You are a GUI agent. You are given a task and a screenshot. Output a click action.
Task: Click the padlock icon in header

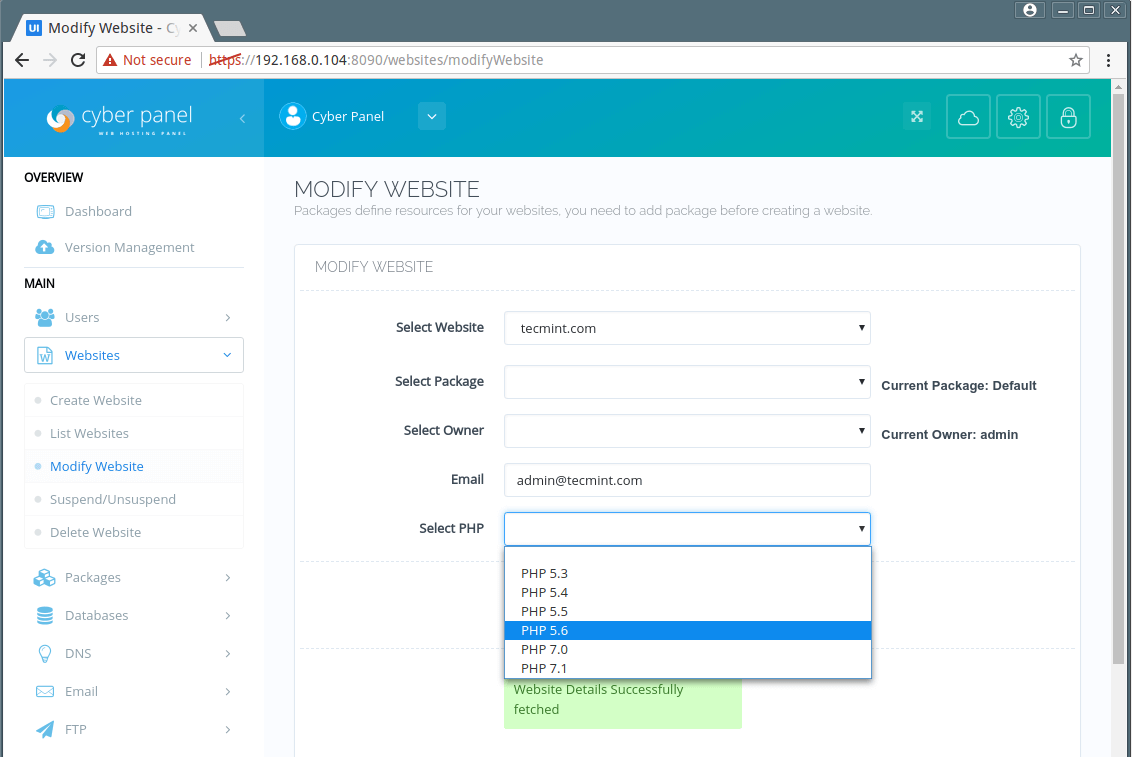pos(1068,117)
